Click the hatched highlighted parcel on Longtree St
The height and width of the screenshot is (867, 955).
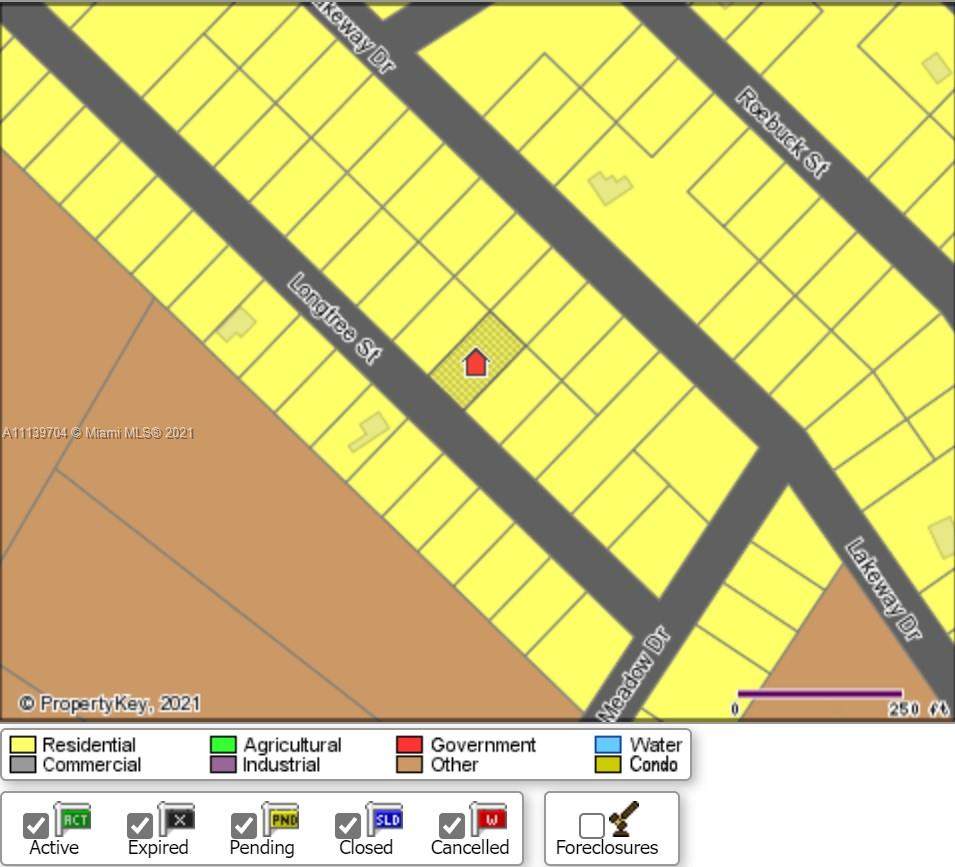[477, 360]
